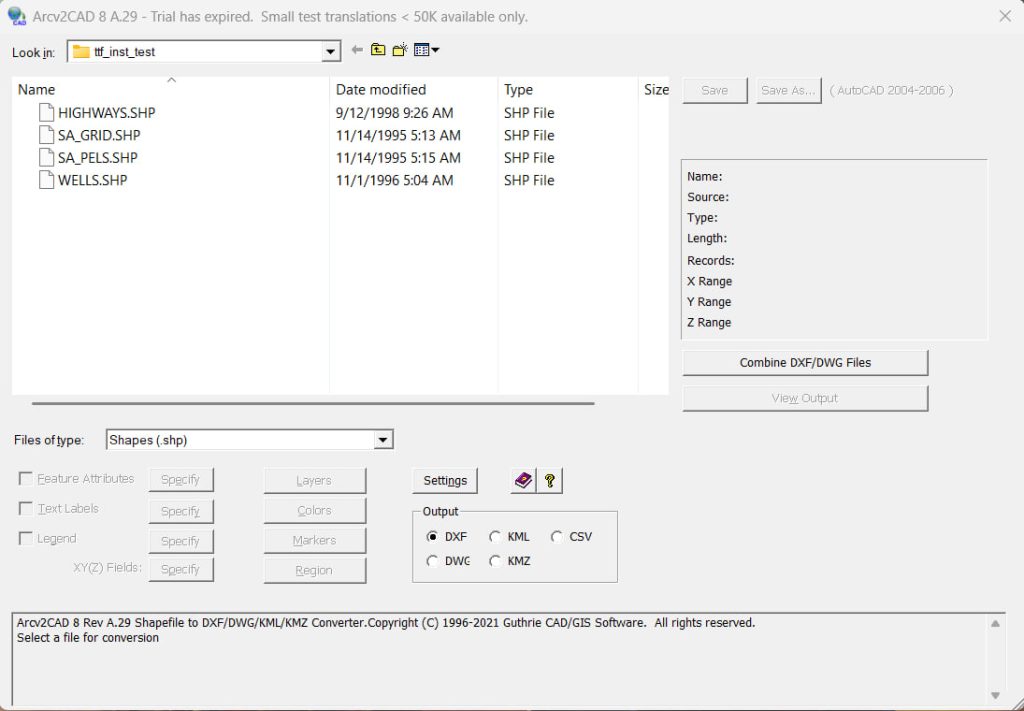Enable the Feature Attributes checkbox
Viewport: 1024px width, 711px height.
pyautogui.click(x=25, y=479)
